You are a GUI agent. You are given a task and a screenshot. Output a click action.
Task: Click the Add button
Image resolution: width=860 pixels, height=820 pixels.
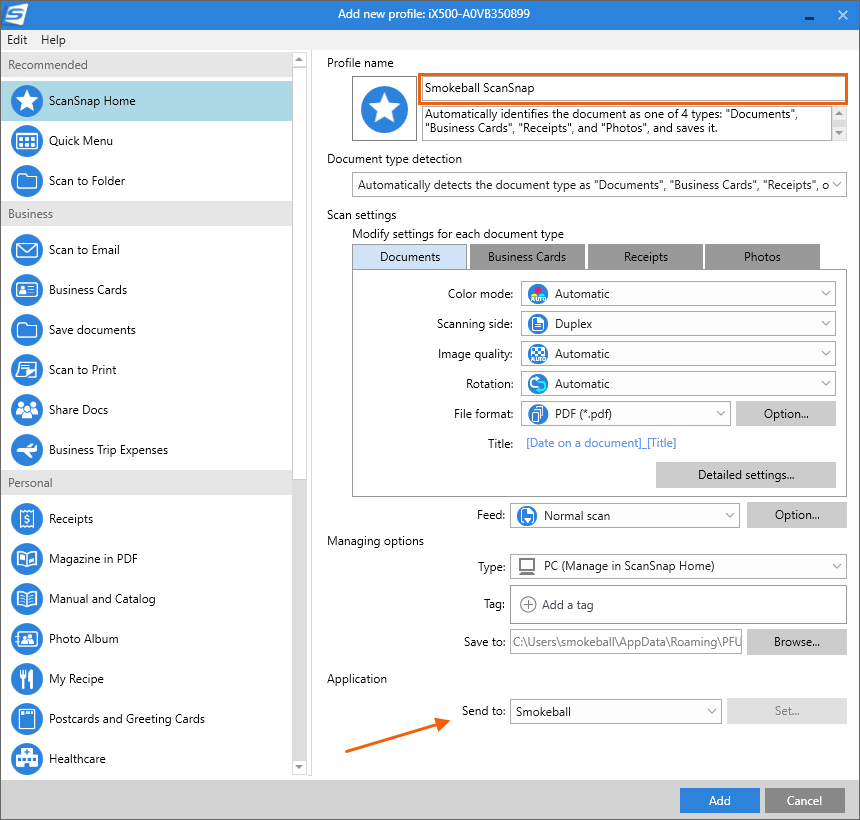click(719, 801)
